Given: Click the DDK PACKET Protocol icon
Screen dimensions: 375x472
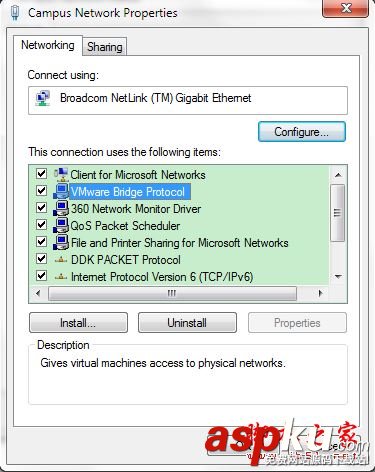Looking at the screenshot, I should point(61,260).
